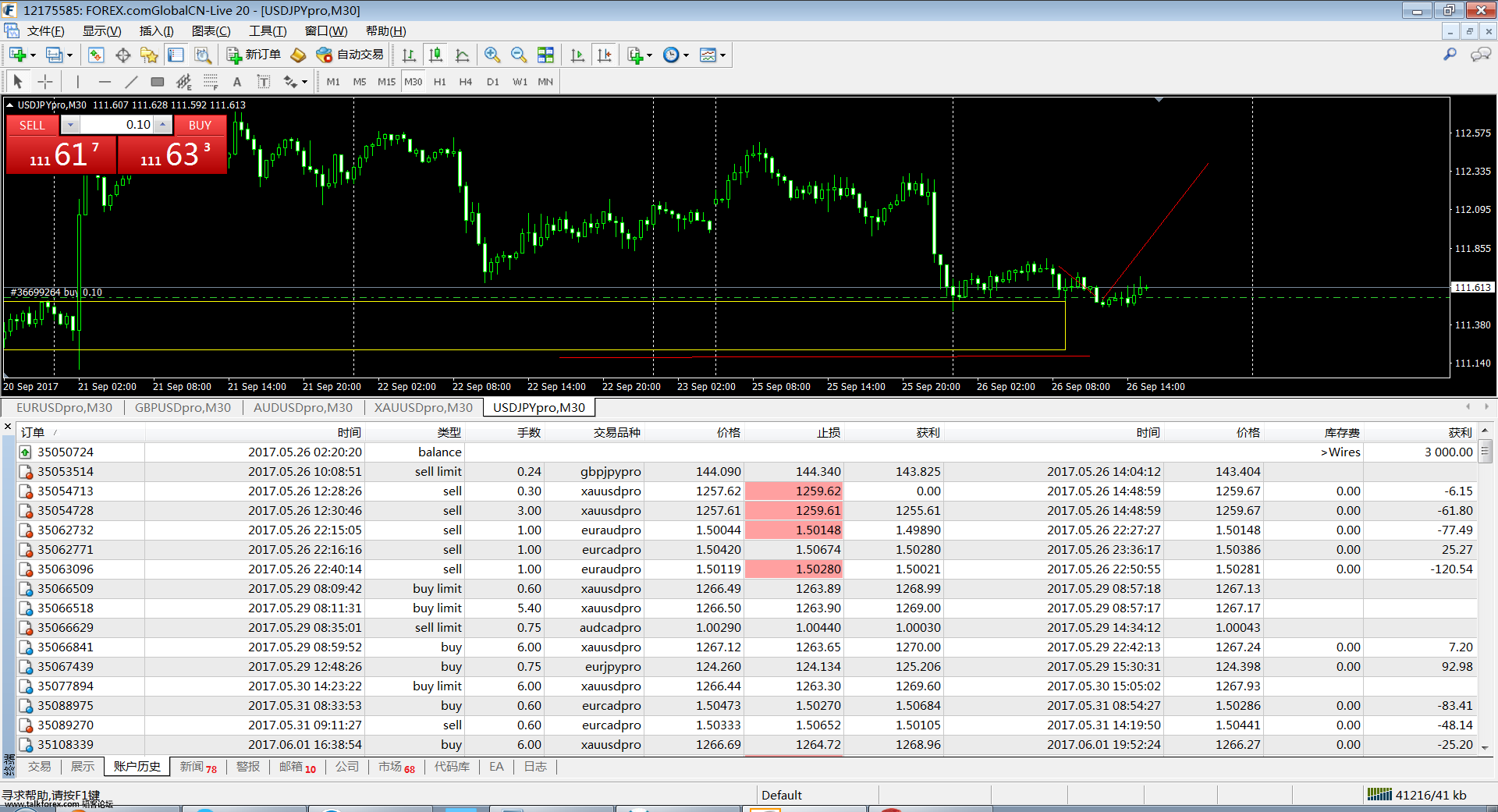The image size is (1498, 812).
Task: Open the Strategy Tester magnifier icon
Action: tap(202, 55)
